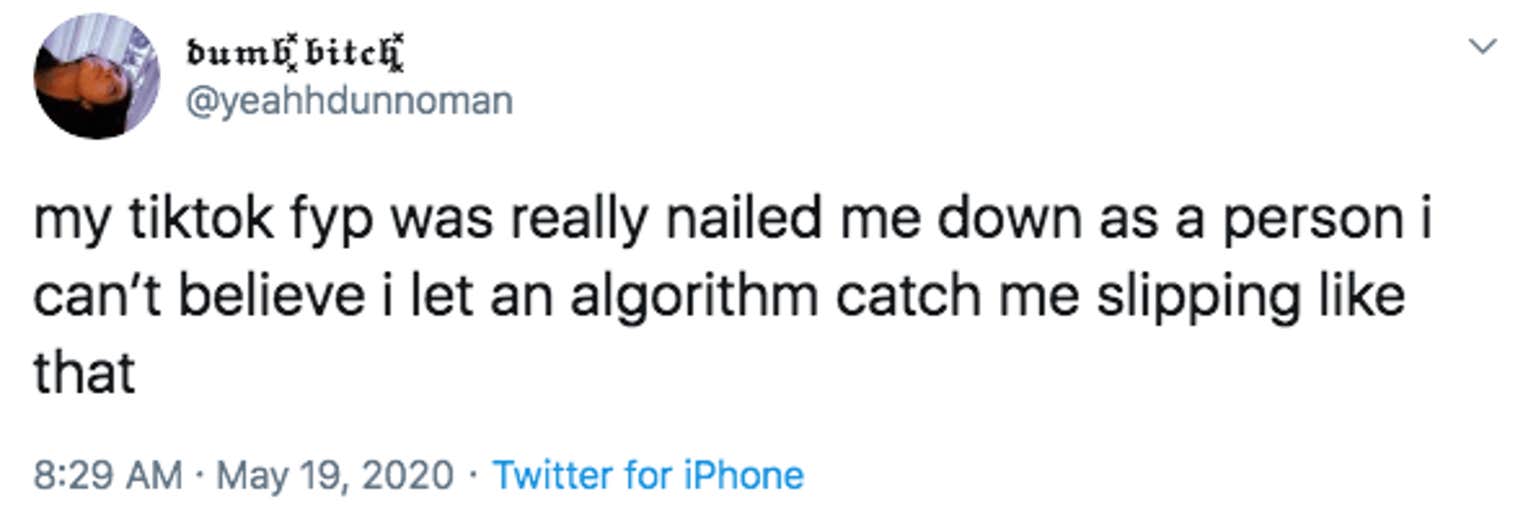Click the last word "that" of the tweet

tap(84, 374)
